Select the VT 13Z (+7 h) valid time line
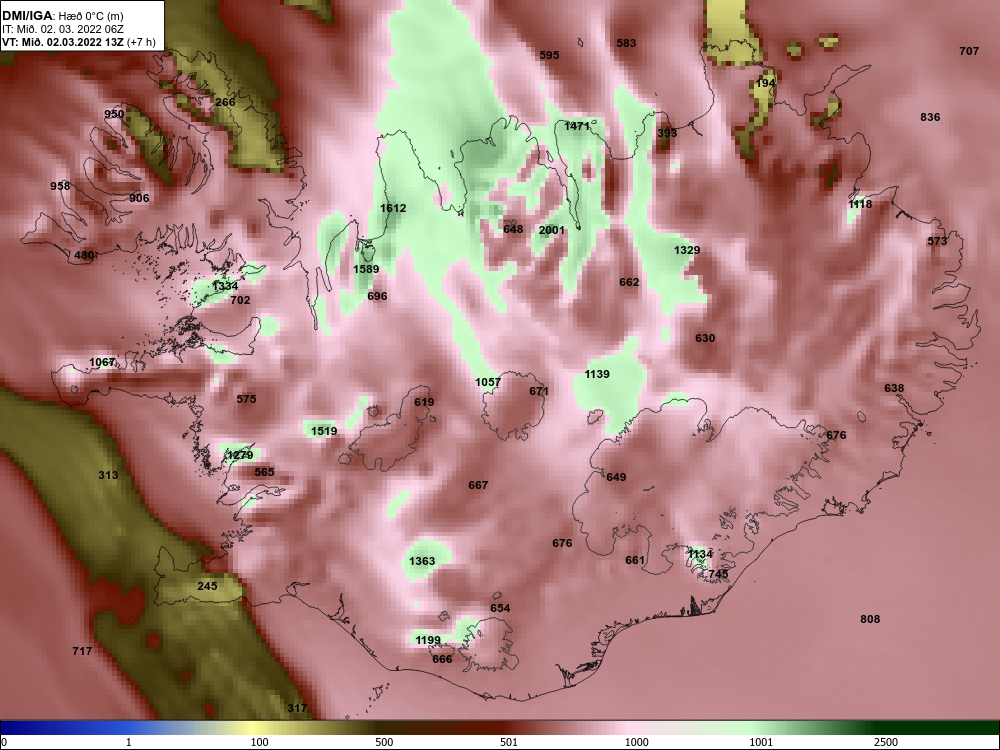Image resolution: width=1000 pixels, height=750 pixels. (78, 42)
